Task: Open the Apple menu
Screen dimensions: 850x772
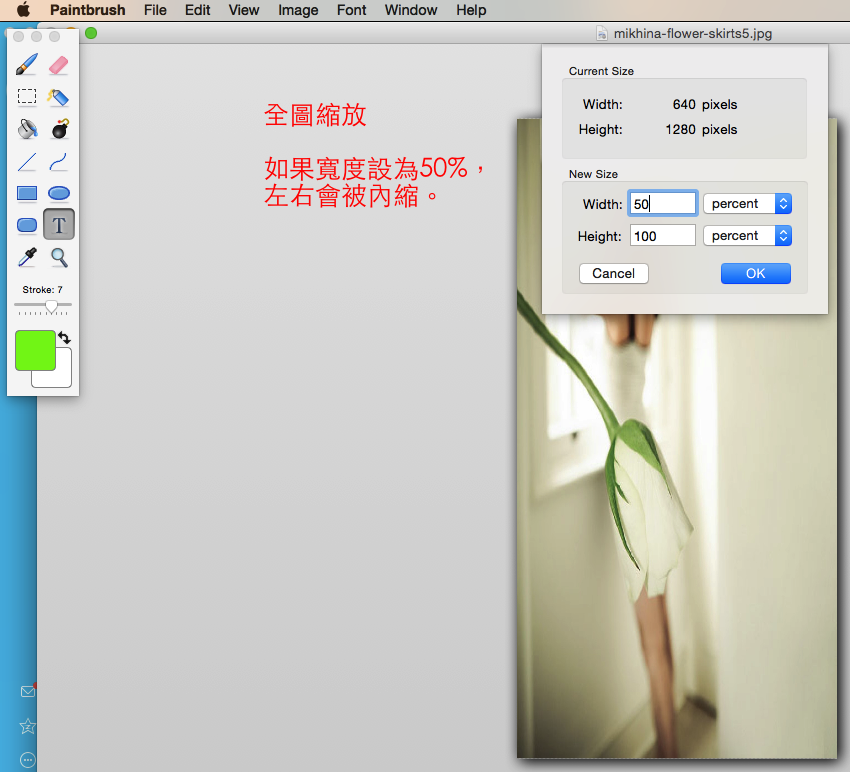Action: (x=23, y=10)
